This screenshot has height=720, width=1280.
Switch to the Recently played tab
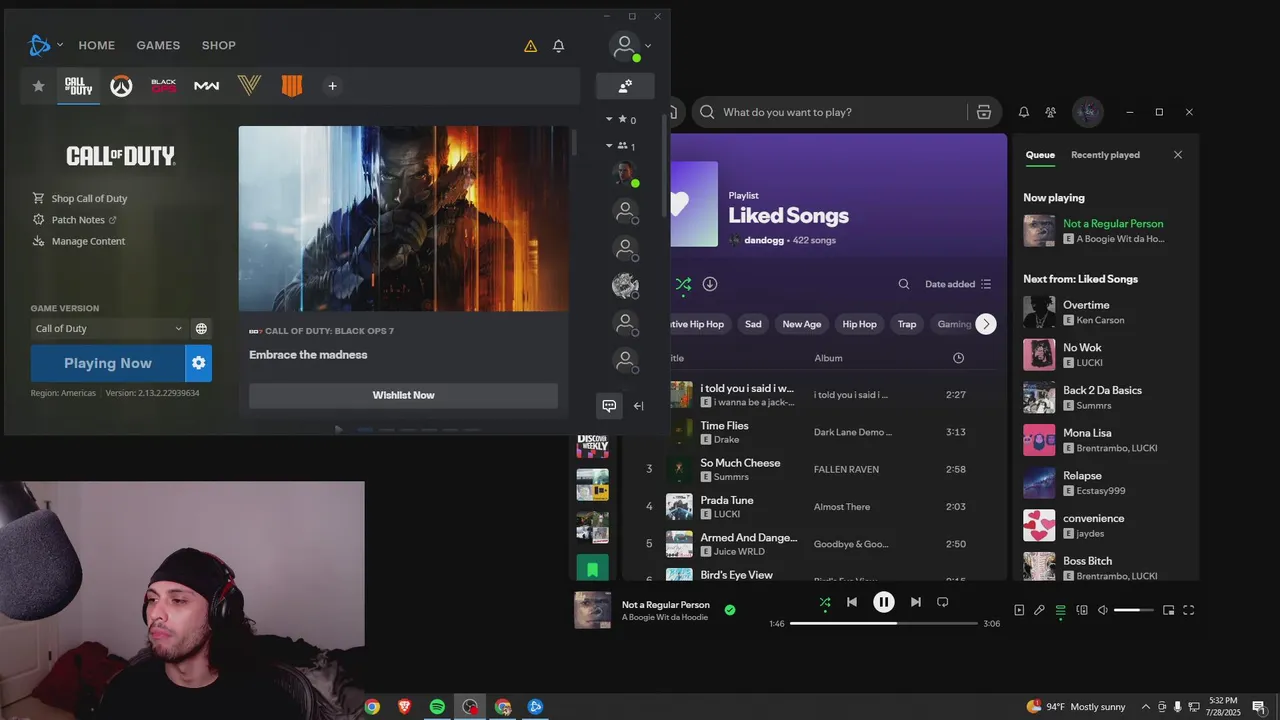point(1105,155)
